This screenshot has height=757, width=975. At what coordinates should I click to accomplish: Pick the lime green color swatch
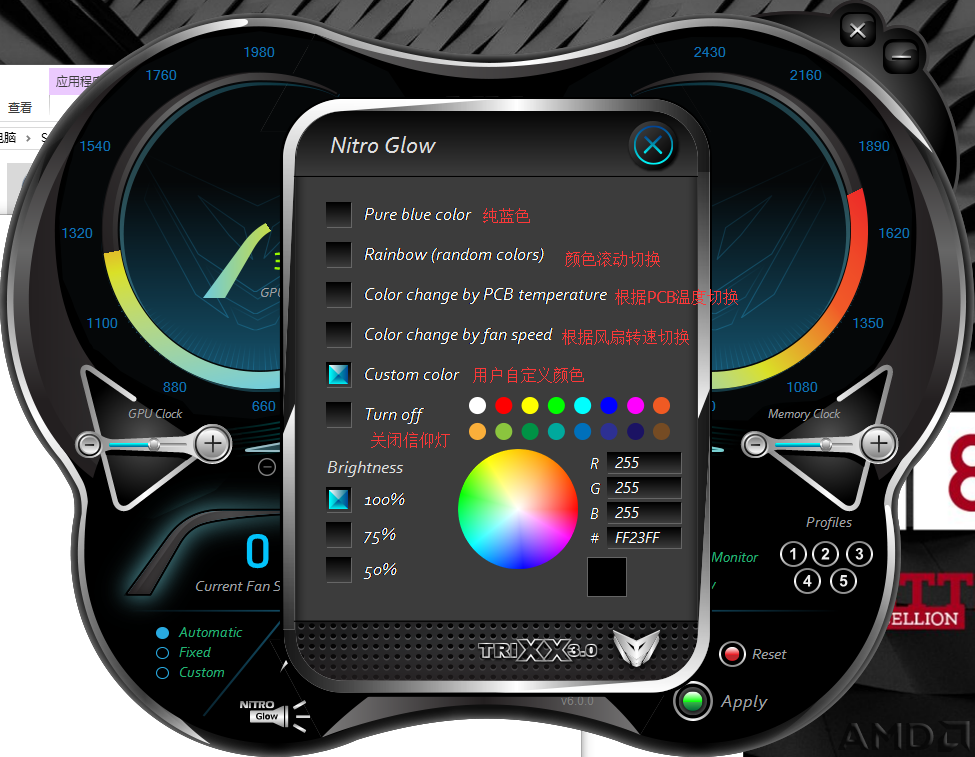click(504, 432)
